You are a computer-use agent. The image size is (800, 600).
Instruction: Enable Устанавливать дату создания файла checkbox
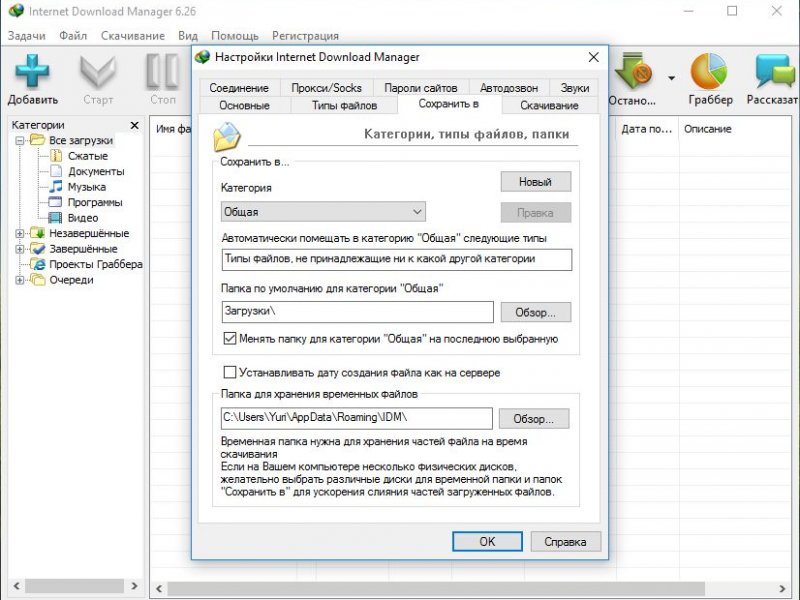[230, 372]
